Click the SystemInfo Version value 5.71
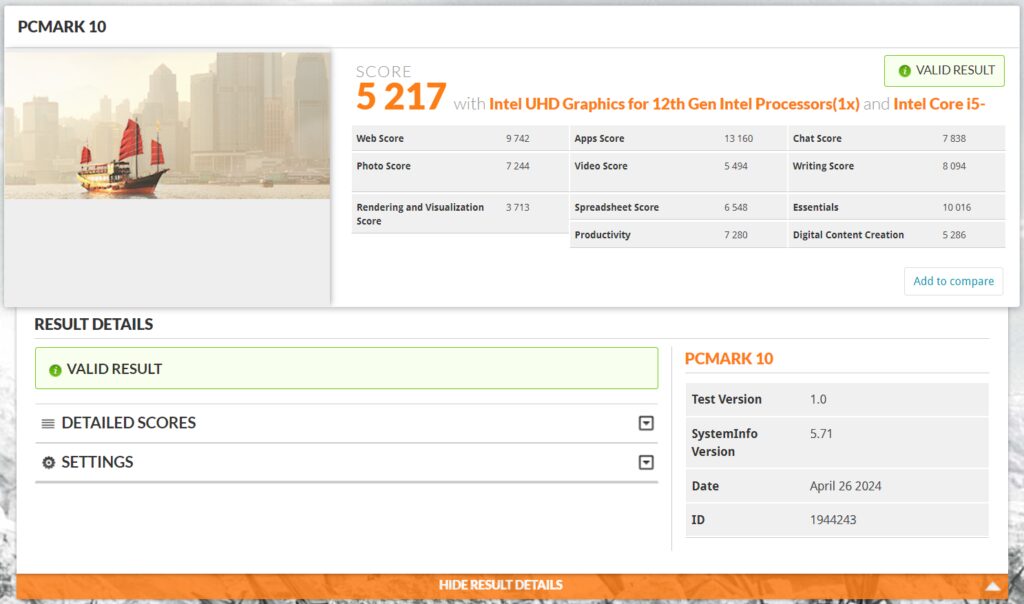This screenshot has width=1024, height=604. (822, 434)
